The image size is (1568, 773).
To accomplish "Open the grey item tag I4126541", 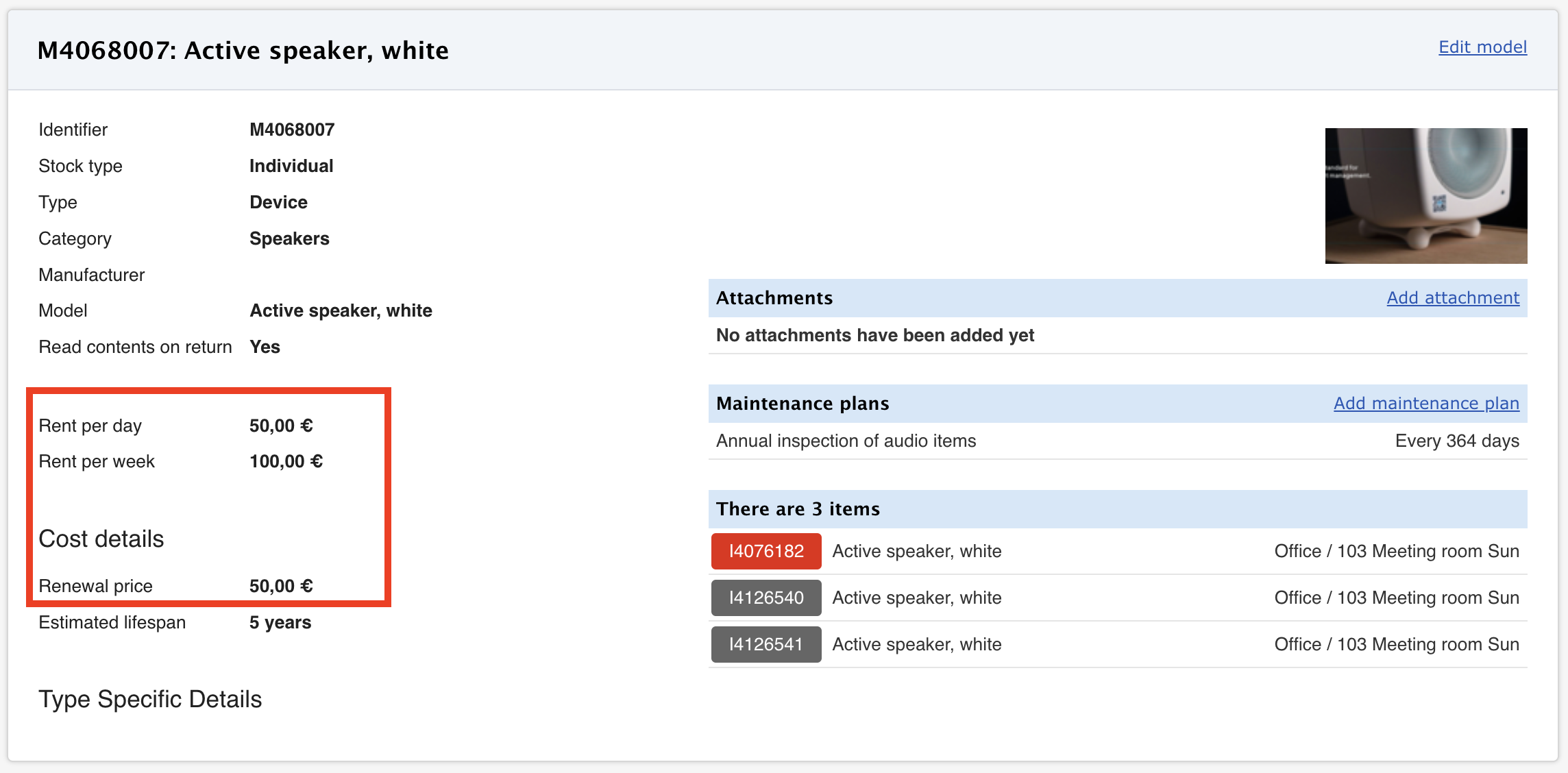I will (x=765, y=645).
